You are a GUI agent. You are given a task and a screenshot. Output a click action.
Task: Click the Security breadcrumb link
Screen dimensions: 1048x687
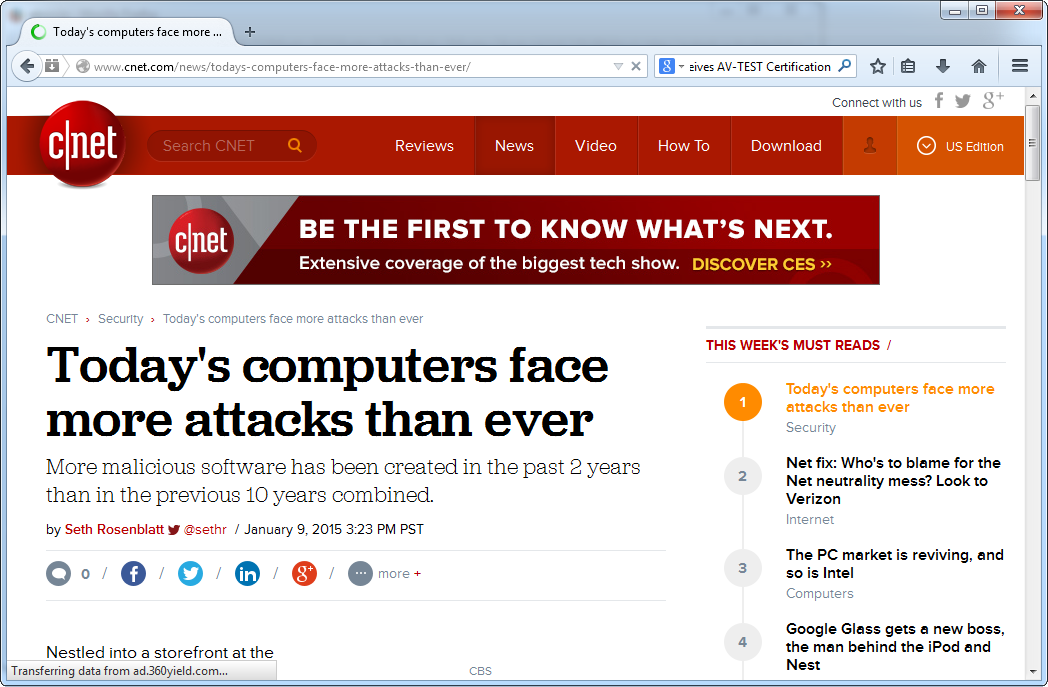point(121,319)
